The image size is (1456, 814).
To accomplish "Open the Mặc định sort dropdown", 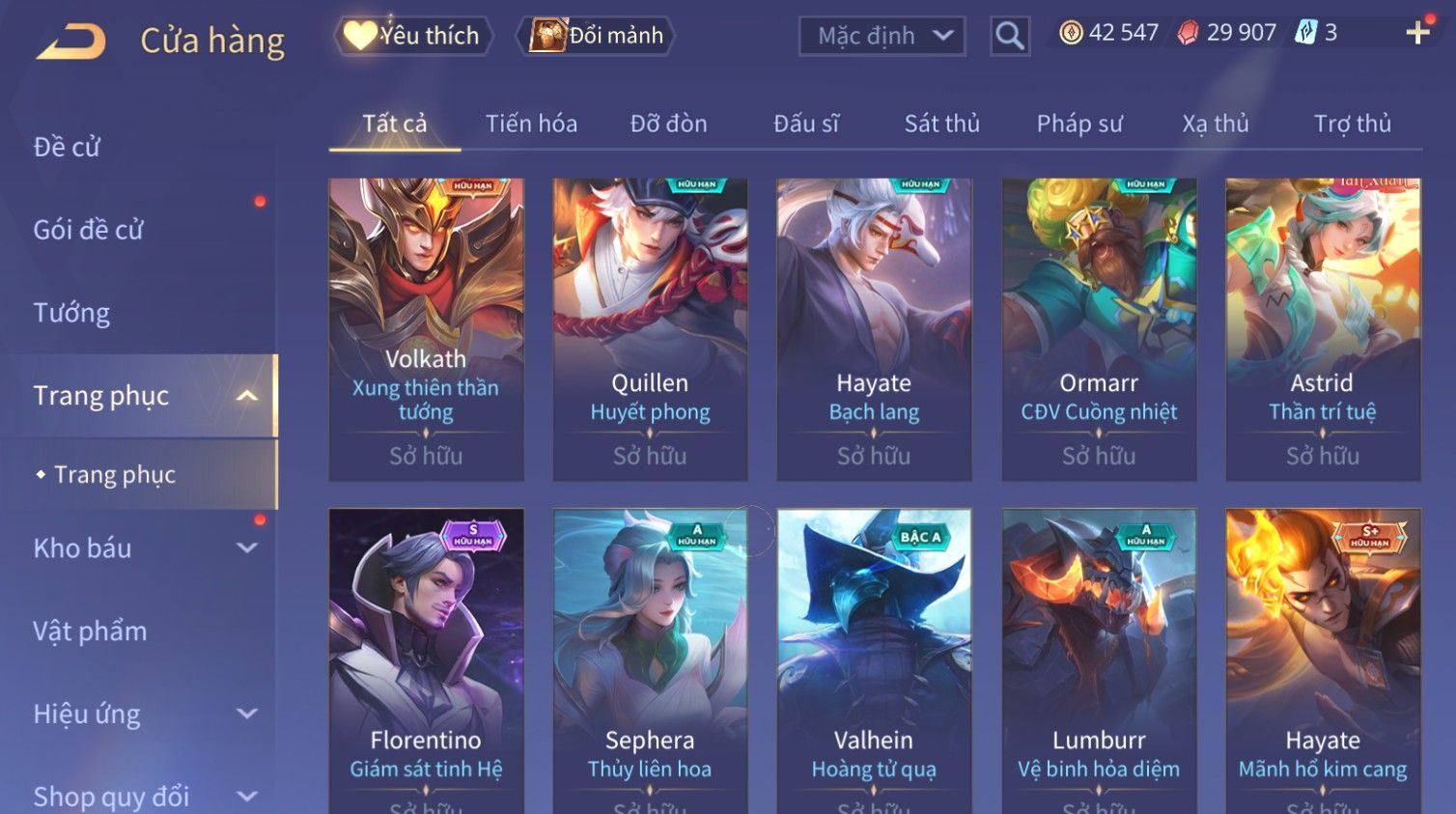I will 882,36.
